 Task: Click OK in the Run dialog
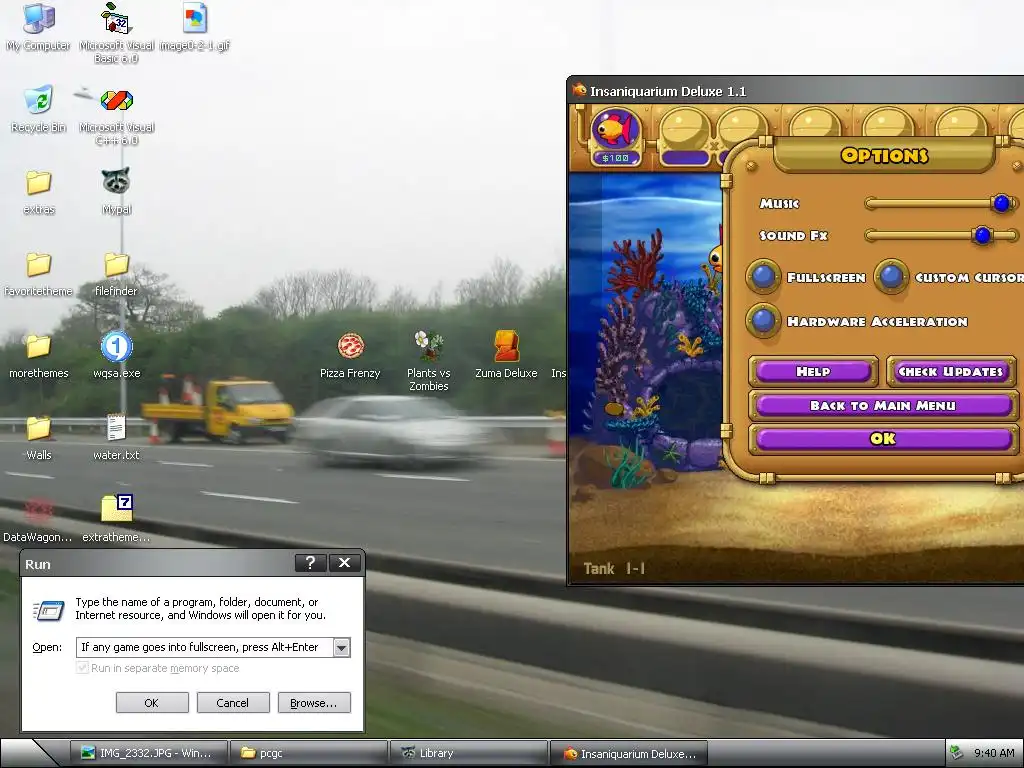coord(152,703)
